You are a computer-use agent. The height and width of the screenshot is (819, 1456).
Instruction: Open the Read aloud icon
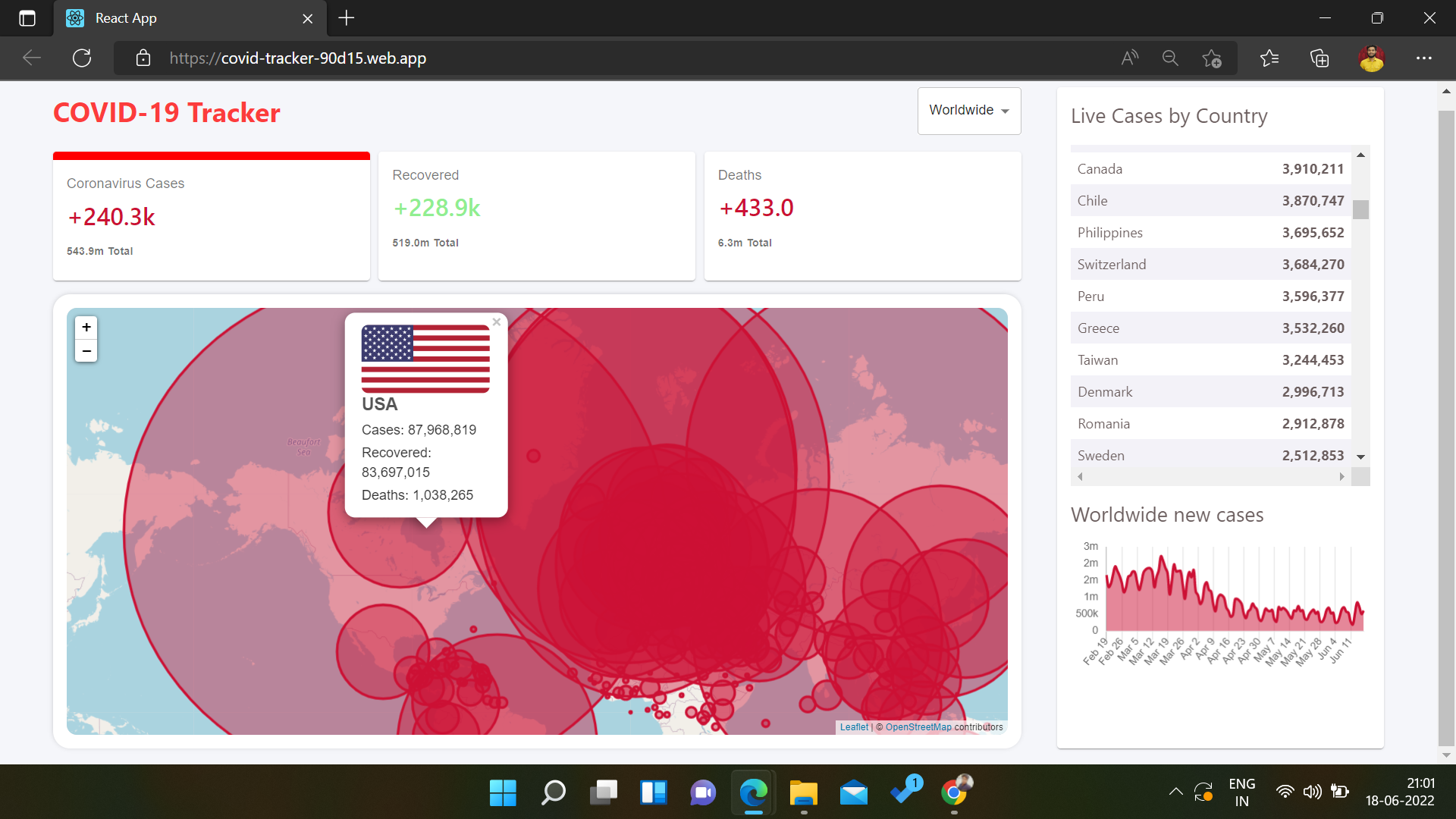[x=1130, y=58]
